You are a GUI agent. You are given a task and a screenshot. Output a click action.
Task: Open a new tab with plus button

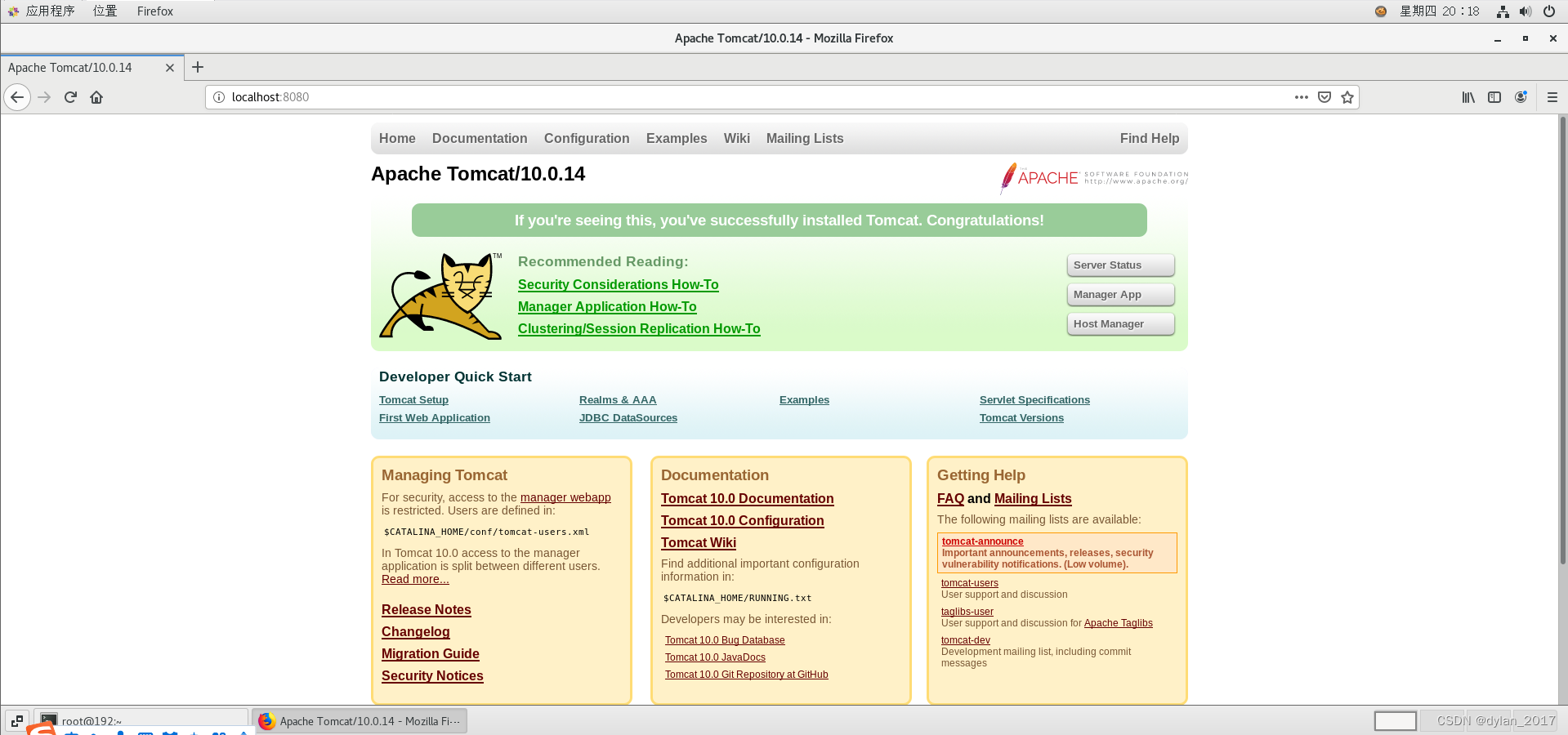point(198,68)
